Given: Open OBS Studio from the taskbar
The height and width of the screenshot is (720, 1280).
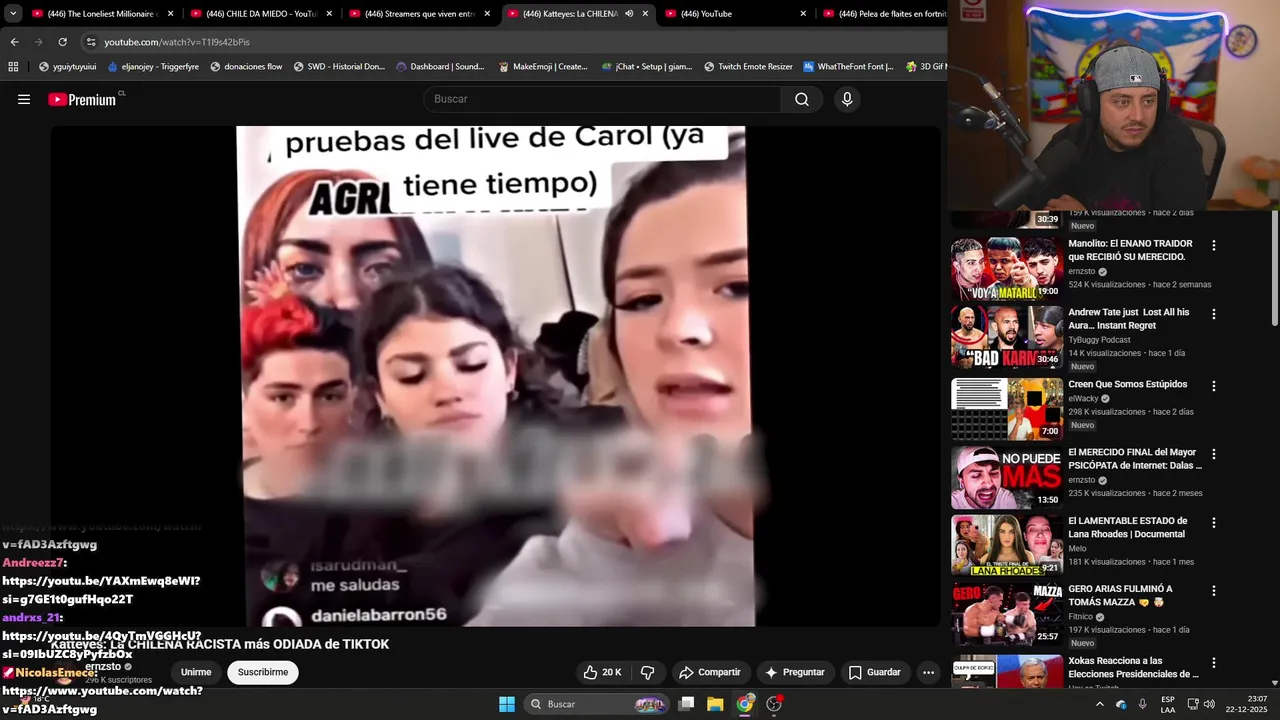Looking at the screenshot, I should pyautogui.click(x=774, y=704).
